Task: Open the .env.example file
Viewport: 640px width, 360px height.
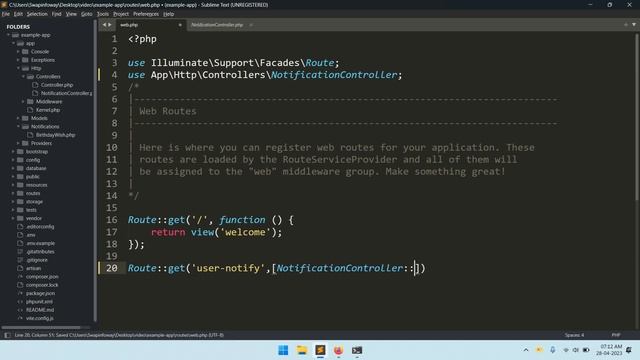Action: [x=40, y=243]
